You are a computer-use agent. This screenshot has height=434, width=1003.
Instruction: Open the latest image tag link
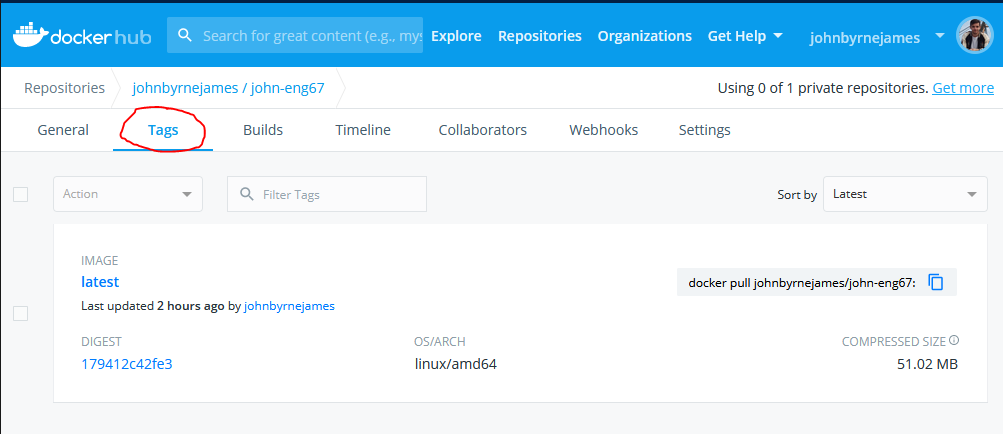coord(100,282)
